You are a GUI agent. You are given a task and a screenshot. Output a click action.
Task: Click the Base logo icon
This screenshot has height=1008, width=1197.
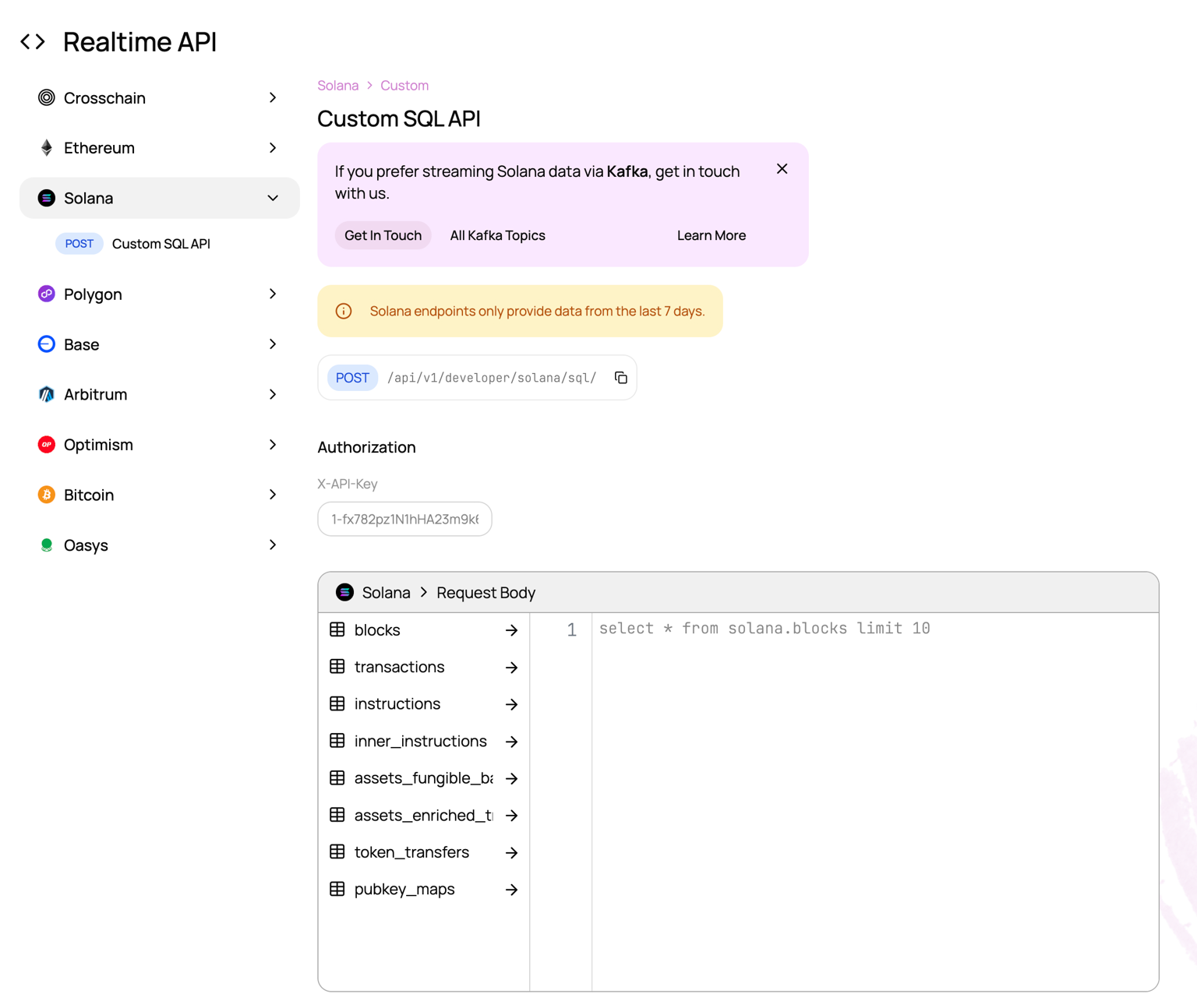coord(47,344)
